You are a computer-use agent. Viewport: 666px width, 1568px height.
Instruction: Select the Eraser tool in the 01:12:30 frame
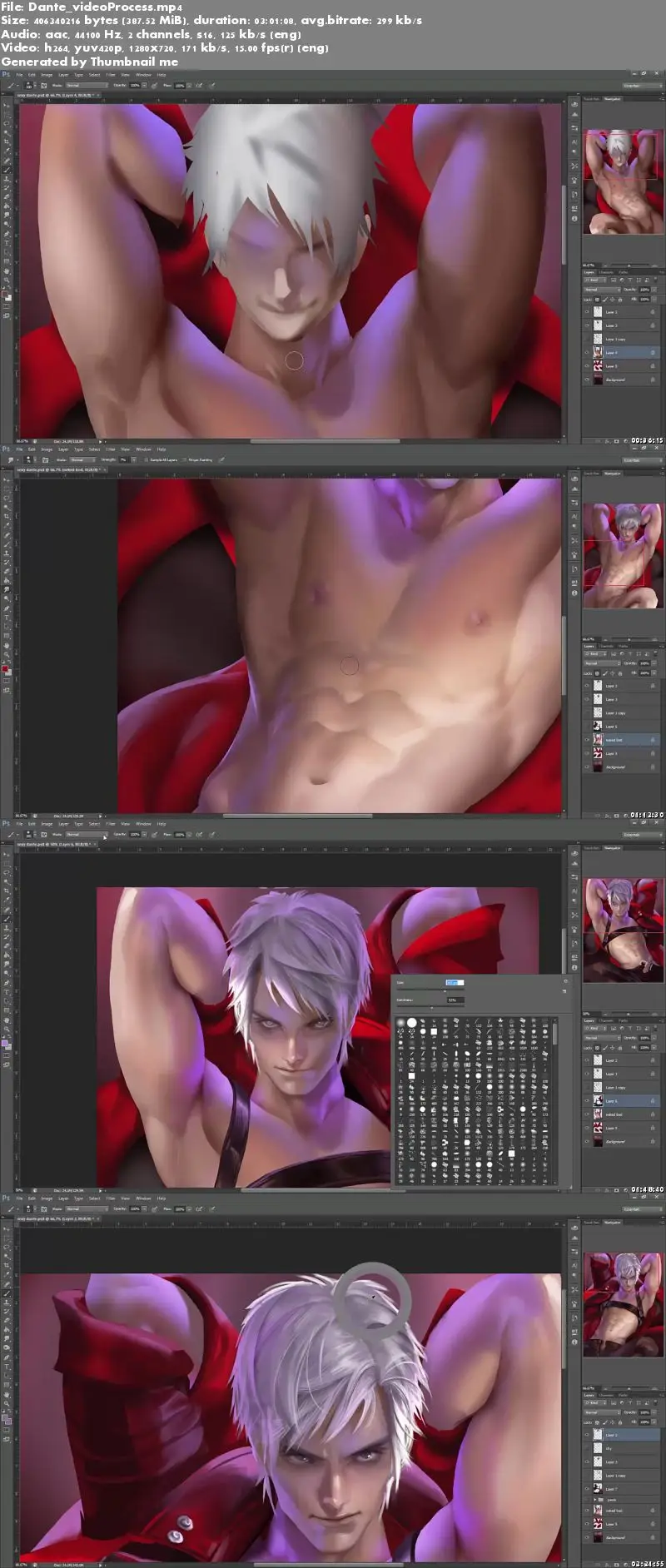[7, 570]
